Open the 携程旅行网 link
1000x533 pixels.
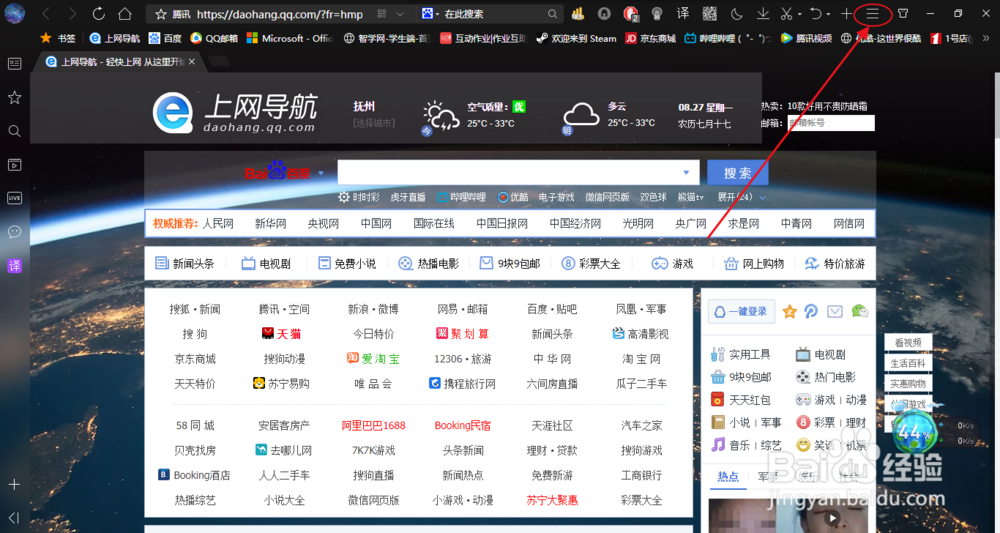(x=462, y=384)
